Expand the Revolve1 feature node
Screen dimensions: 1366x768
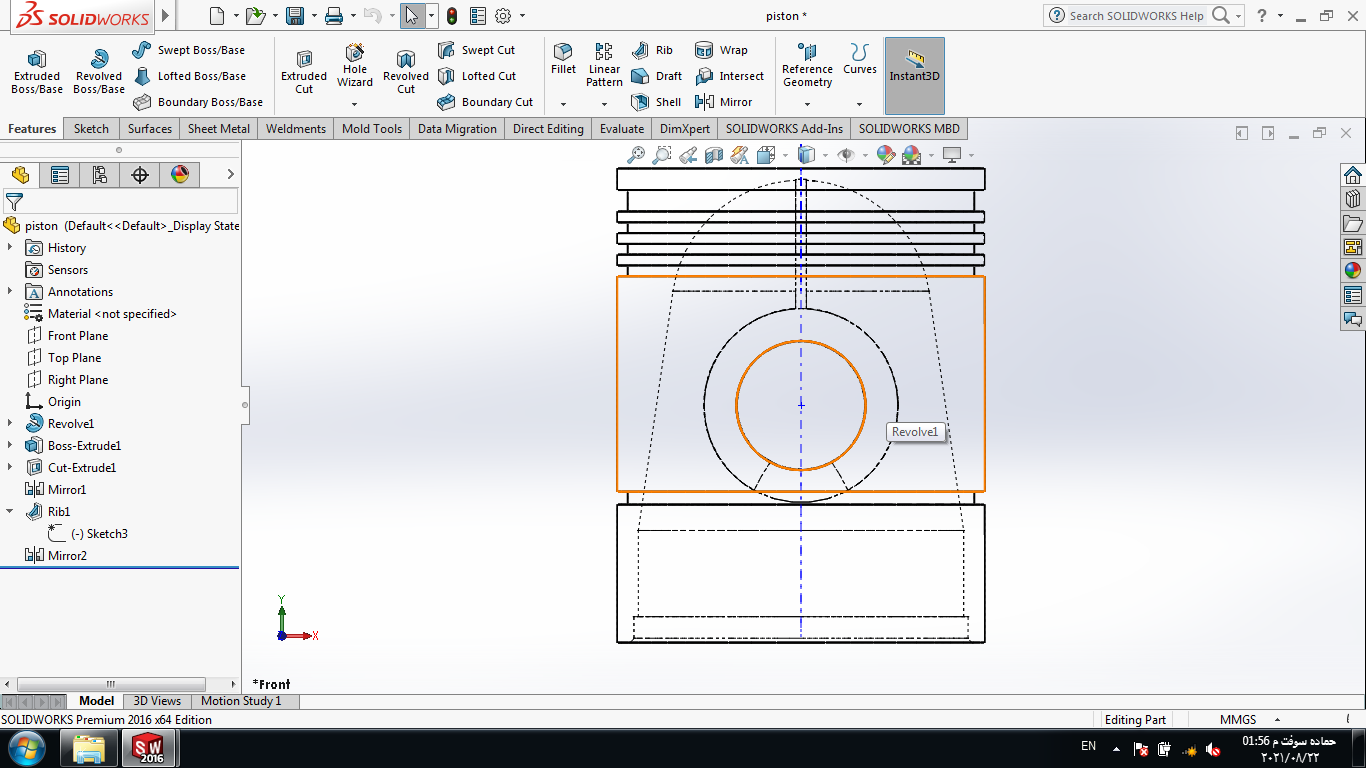point(10,424)
